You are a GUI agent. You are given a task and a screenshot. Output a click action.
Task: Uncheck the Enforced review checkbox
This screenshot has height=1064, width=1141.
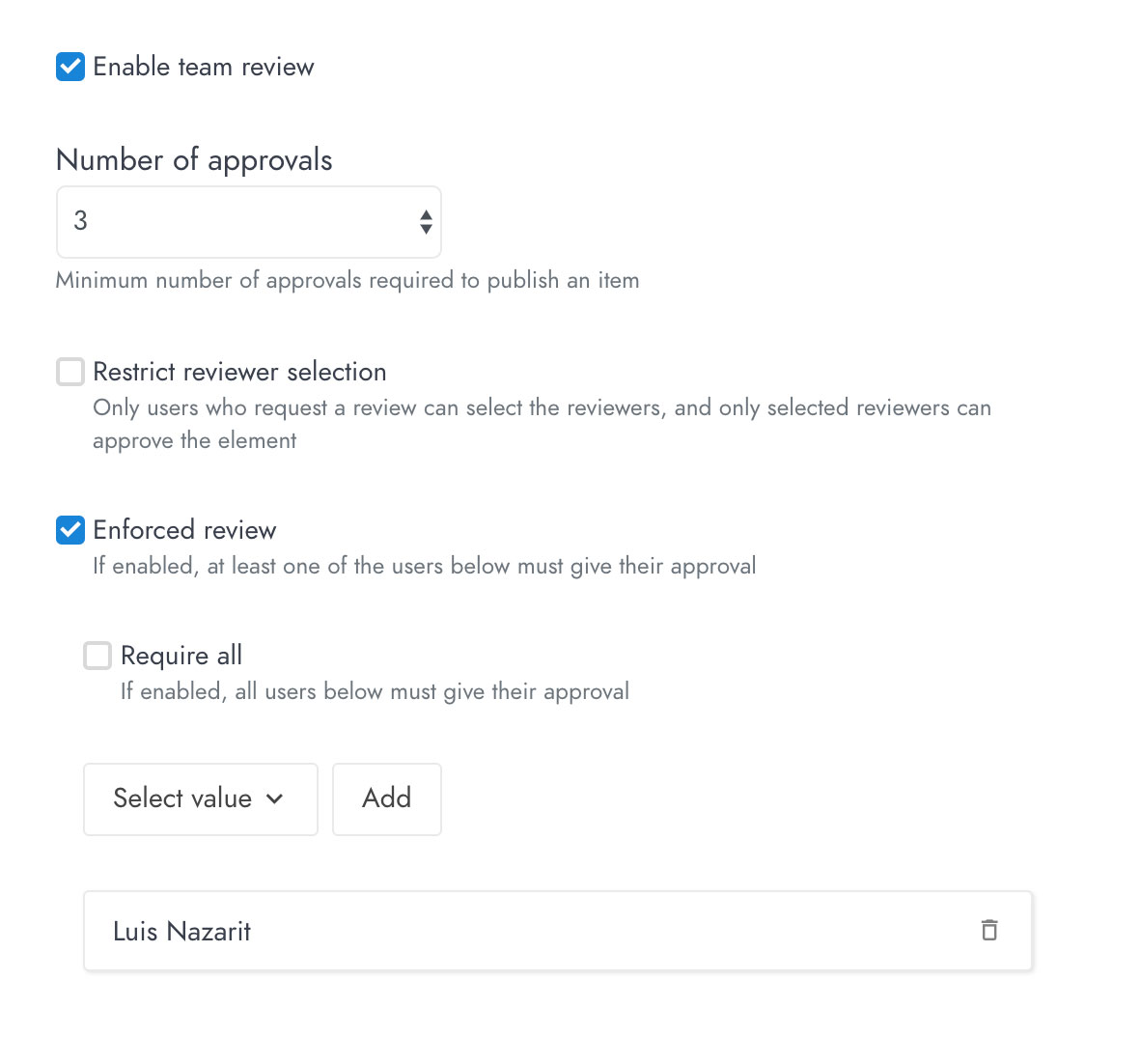[x=70, y=530]
